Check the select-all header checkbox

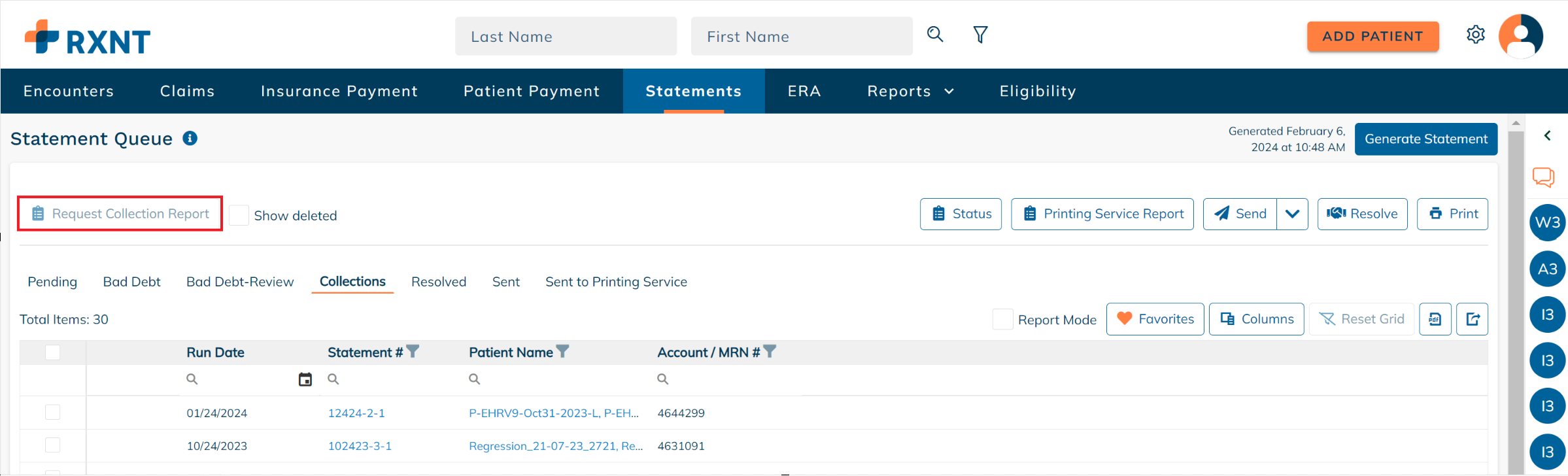point(53,352)
